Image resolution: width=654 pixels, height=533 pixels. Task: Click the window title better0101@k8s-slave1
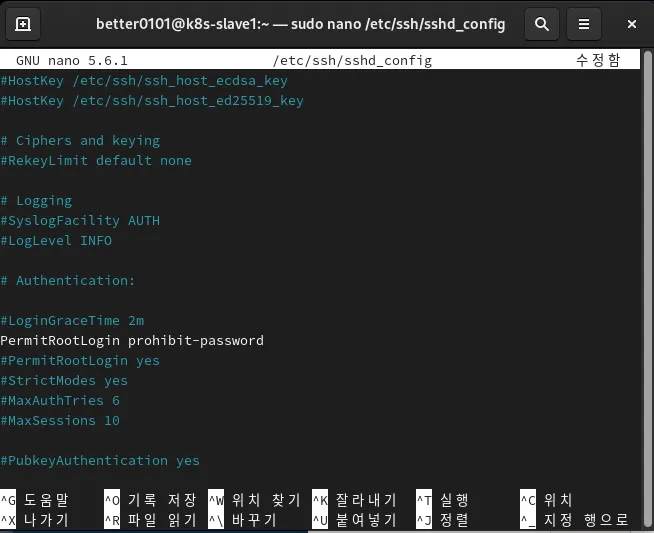point(300,24)
